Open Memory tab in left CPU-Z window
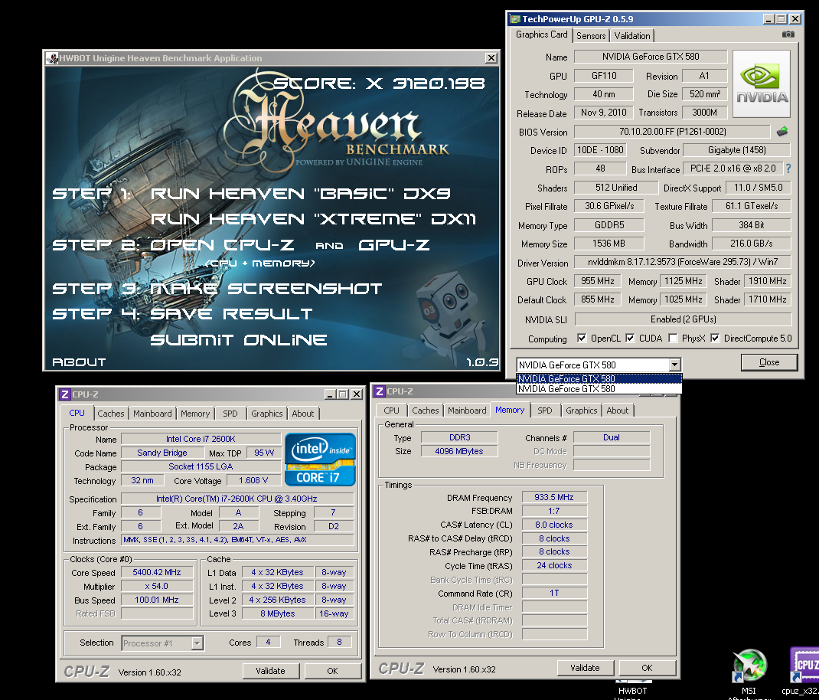819x700 pixels. click(x=195, y=413)
